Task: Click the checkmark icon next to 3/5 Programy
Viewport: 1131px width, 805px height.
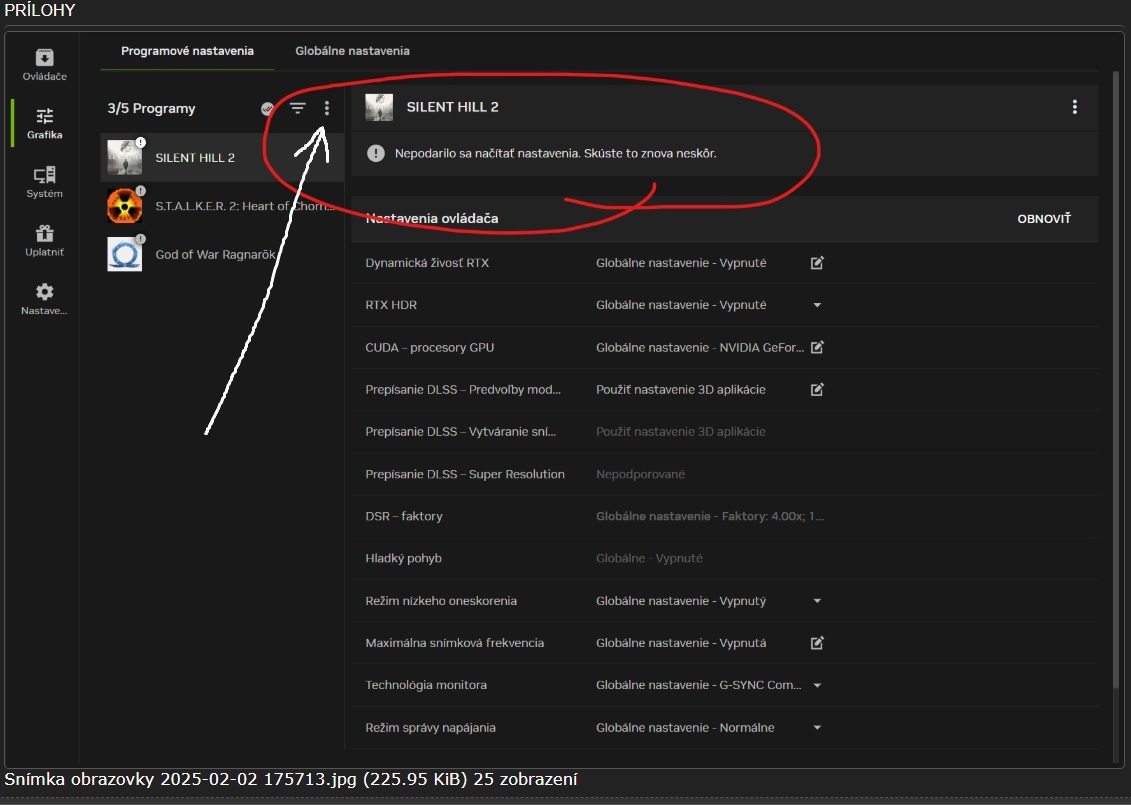Action: tap(268, 108)
